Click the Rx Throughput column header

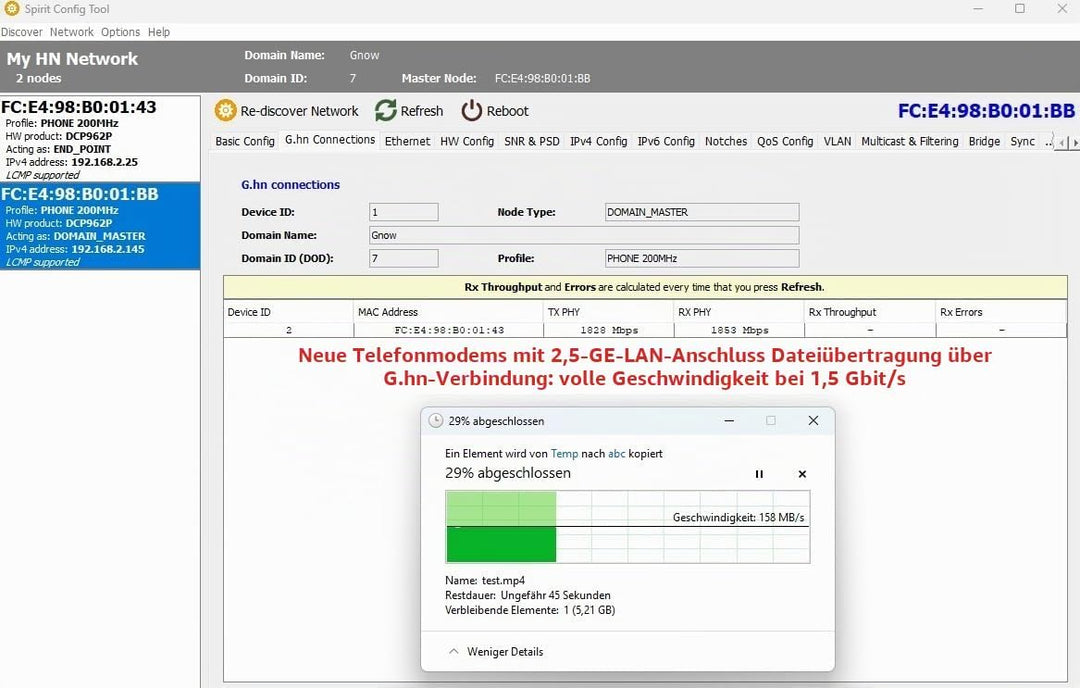click(x=870, y=312)
